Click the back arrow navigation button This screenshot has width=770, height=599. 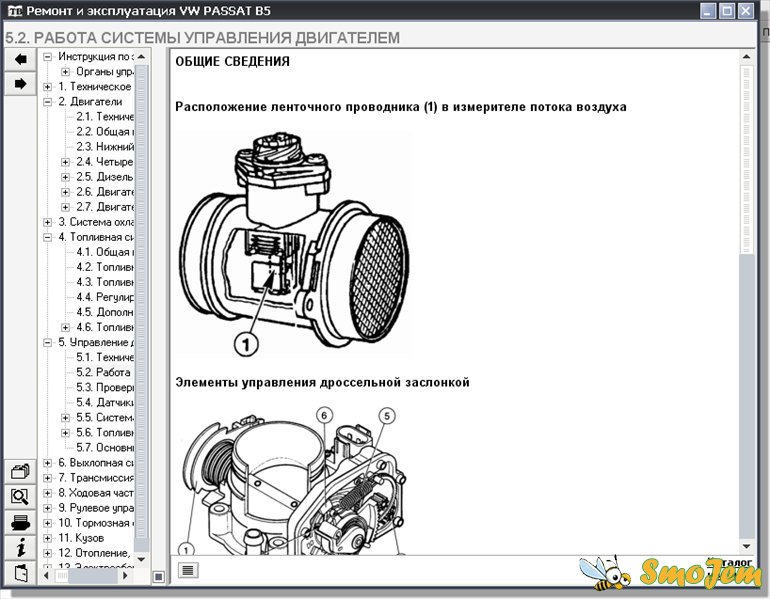(21, 60)
